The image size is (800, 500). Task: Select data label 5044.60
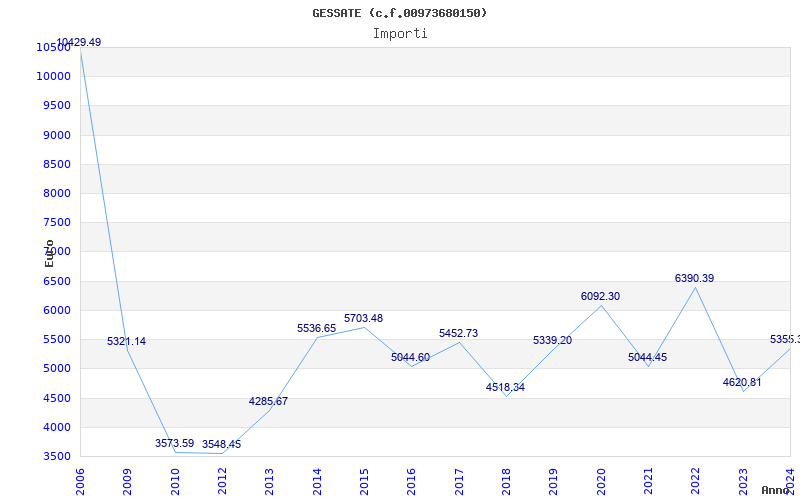tap(411, 358)
